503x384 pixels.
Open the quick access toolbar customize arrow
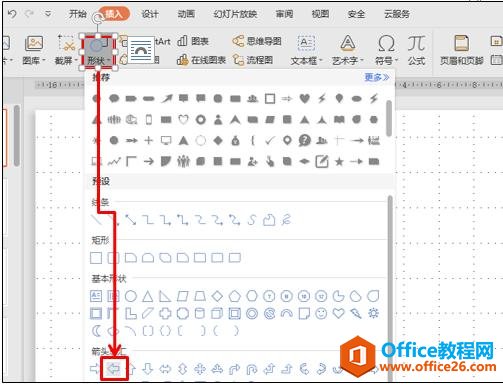(48, 14)
